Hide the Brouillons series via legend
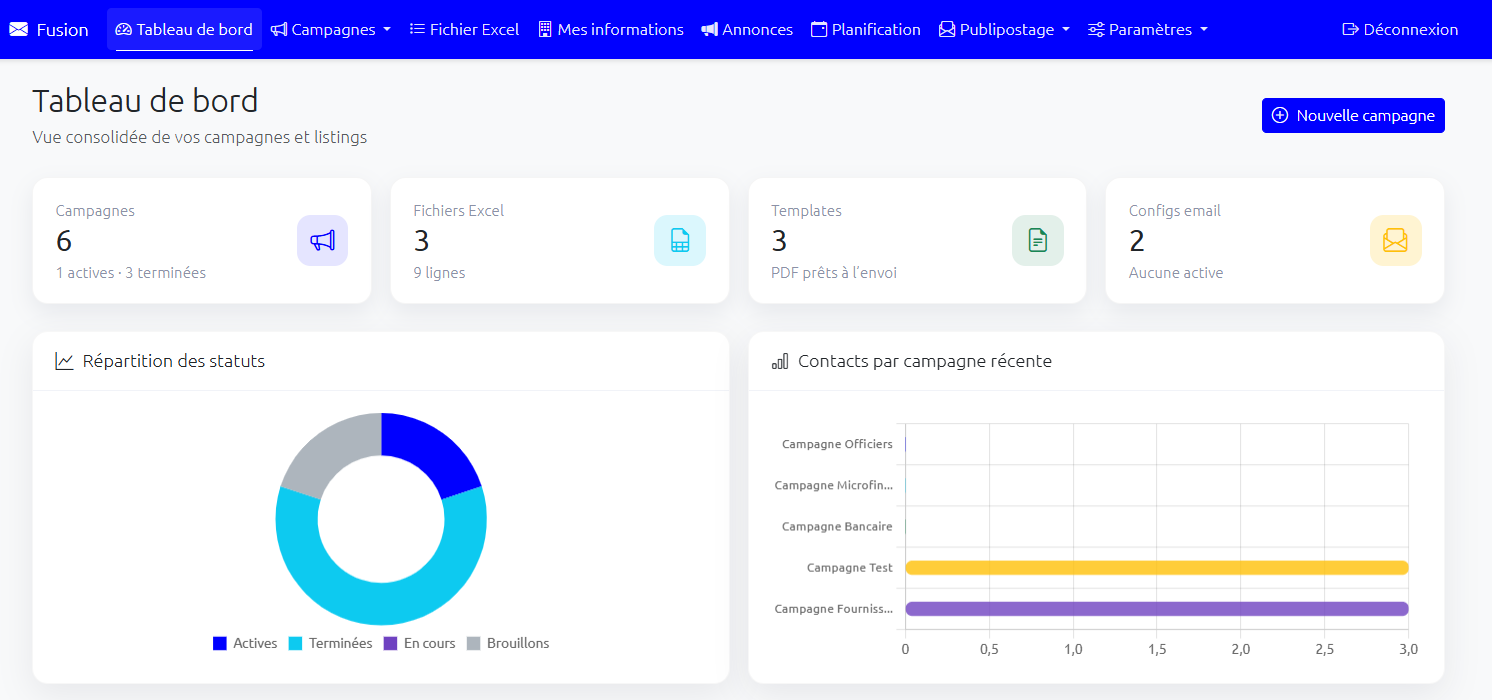This screenshot has height=700, width=1492. (508, 643)
